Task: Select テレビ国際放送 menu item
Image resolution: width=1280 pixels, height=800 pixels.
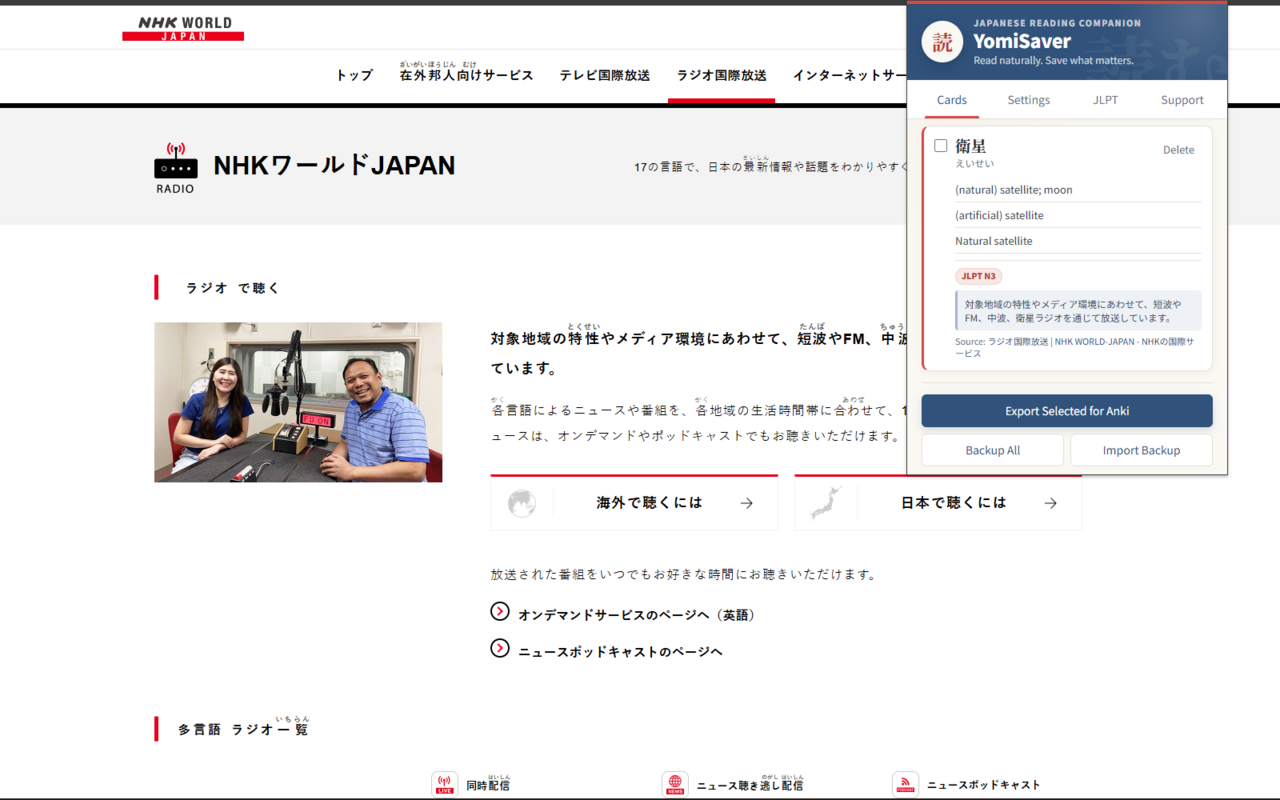Action: coord(605,75)
